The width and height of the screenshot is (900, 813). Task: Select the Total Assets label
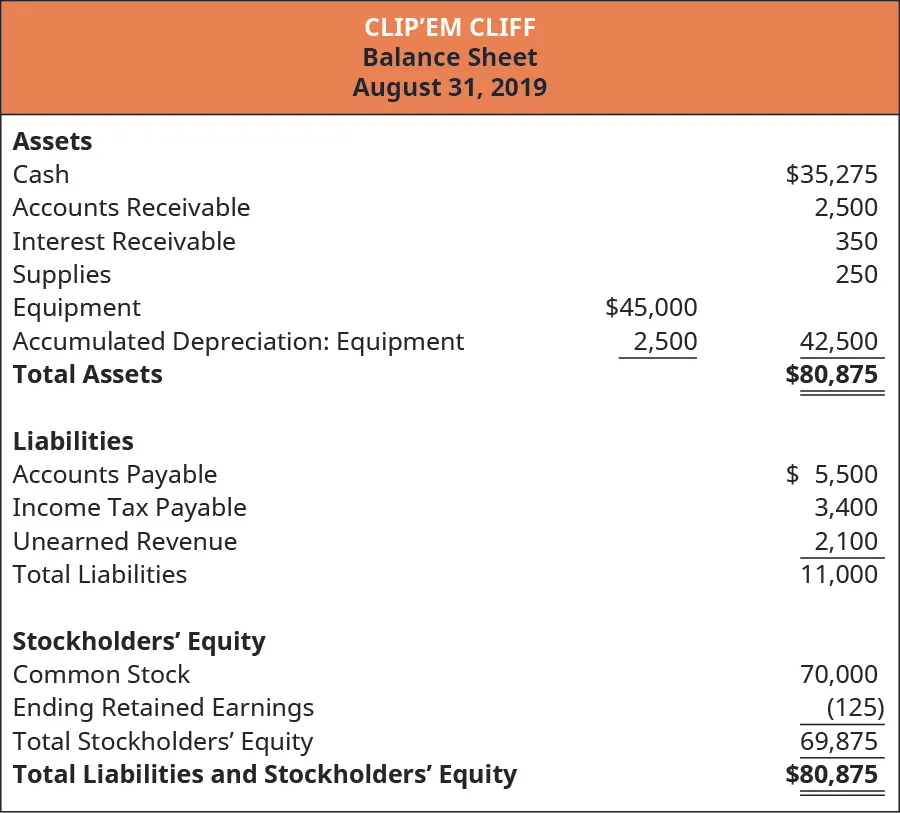[x=87, y=375]
